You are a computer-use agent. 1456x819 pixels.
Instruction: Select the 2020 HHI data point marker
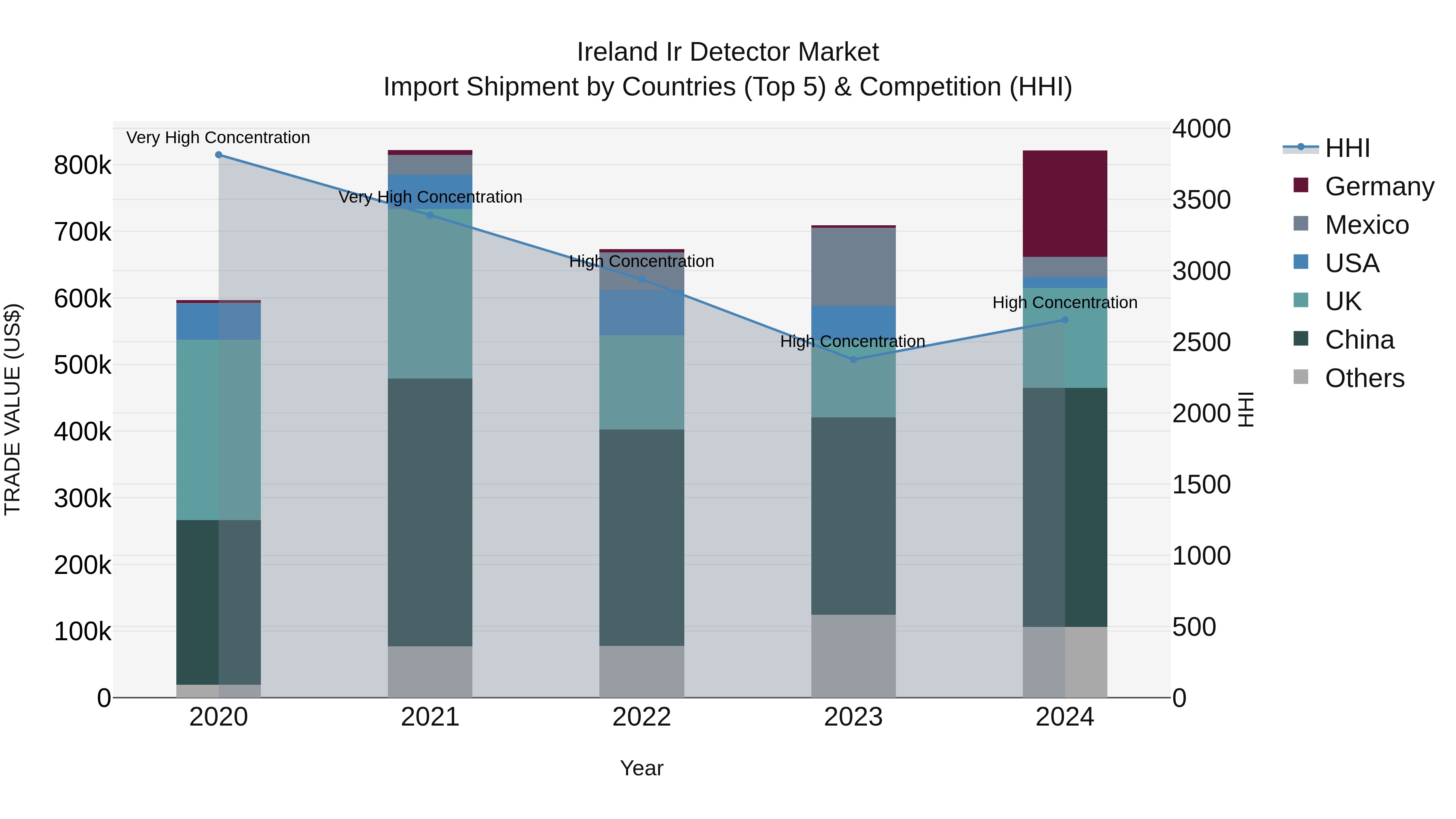[x=219, y=155]
